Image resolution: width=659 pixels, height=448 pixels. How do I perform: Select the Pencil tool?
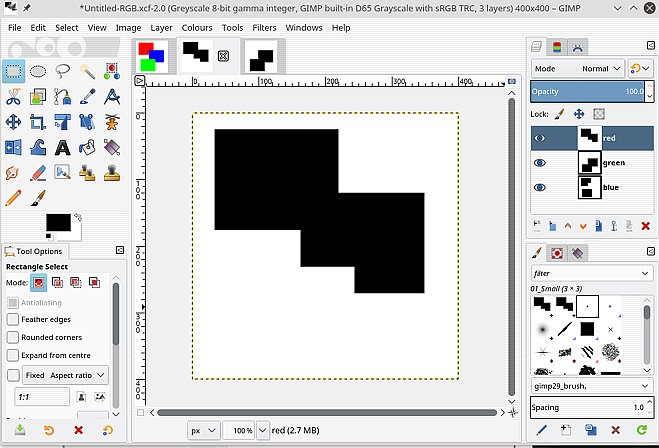[13, 198]
